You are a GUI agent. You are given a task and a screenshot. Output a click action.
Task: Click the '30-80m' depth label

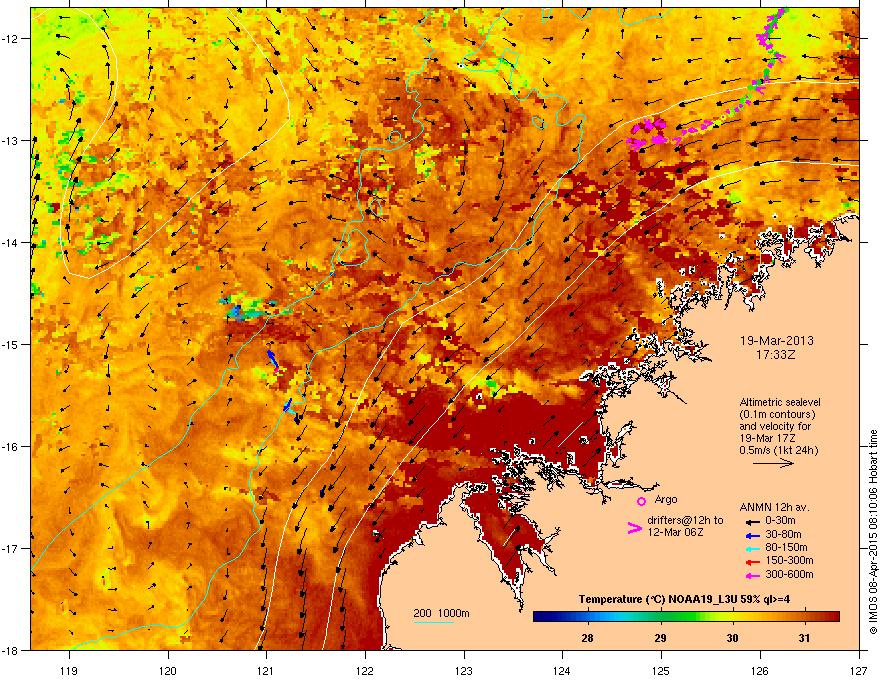783,535
